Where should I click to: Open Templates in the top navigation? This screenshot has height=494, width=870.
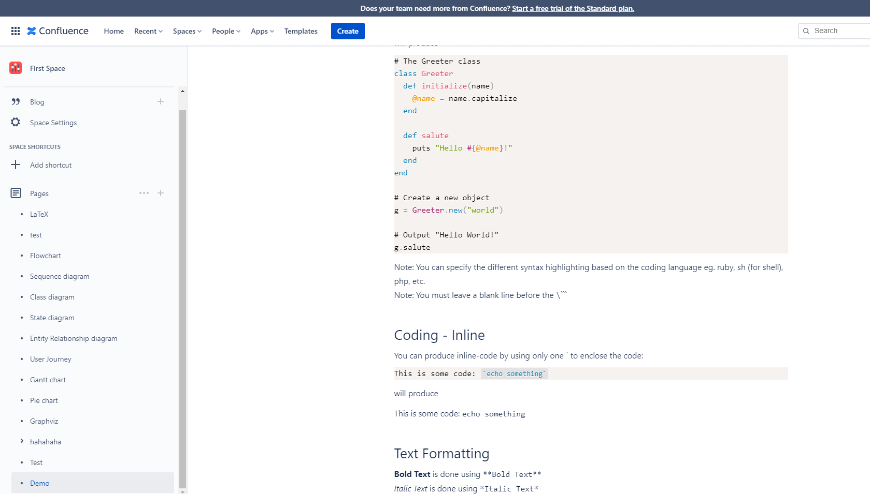coord(301,31)
